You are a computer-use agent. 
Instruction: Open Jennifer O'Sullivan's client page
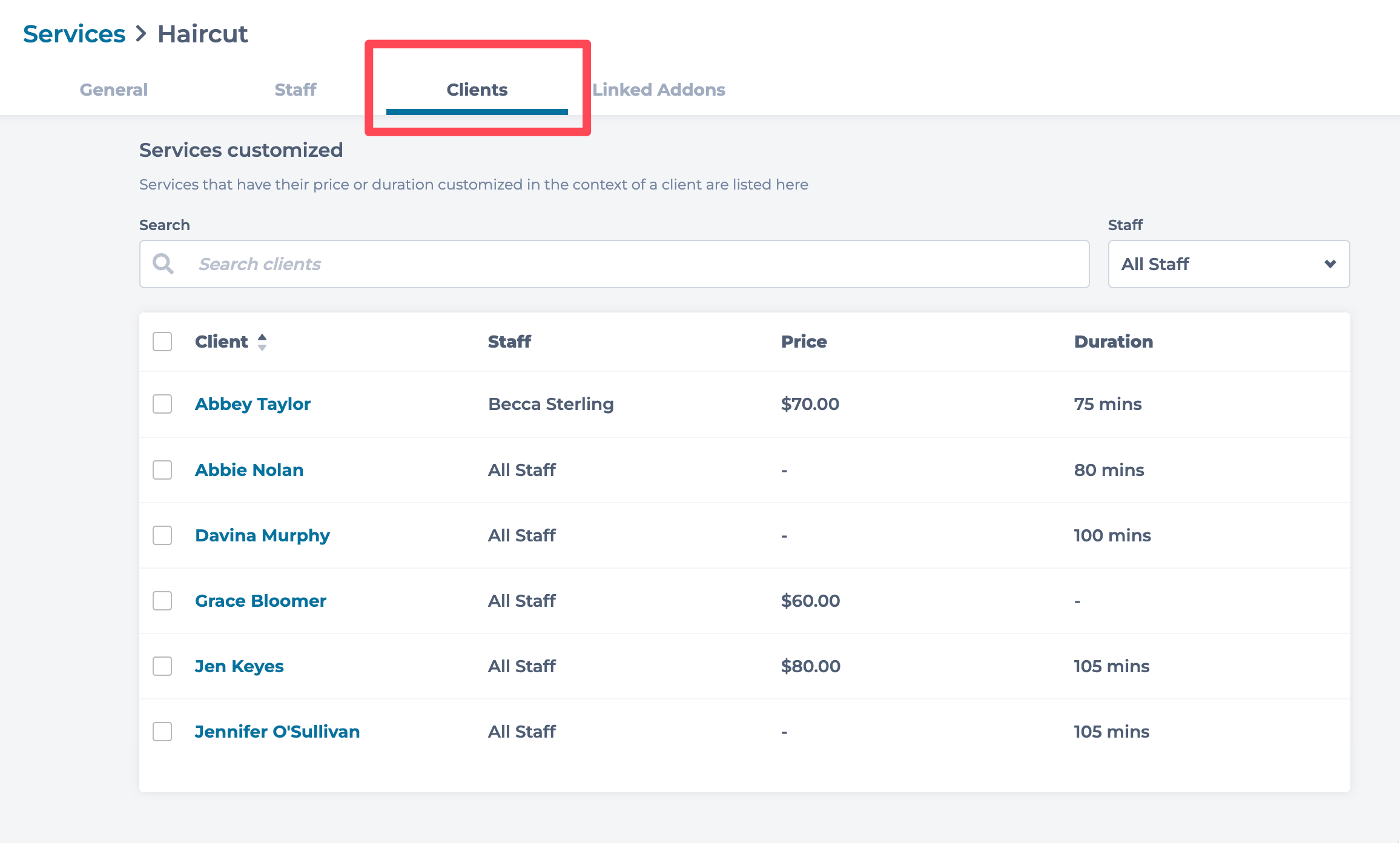point(277,732)
